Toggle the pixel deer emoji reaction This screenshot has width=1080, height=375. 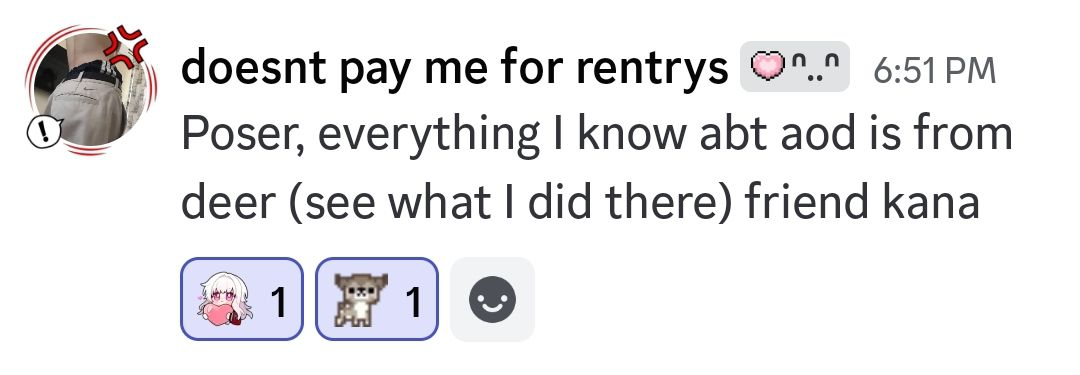(x=377, y=299)
